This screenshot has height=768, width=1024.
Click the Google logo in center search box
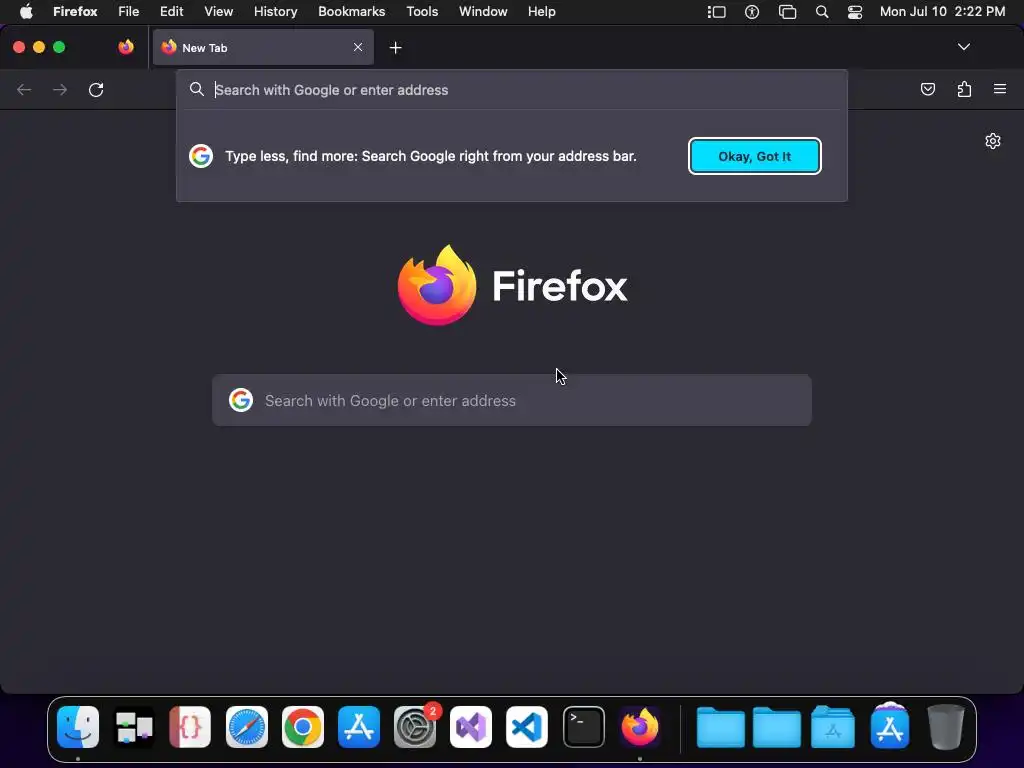[241, 400]
